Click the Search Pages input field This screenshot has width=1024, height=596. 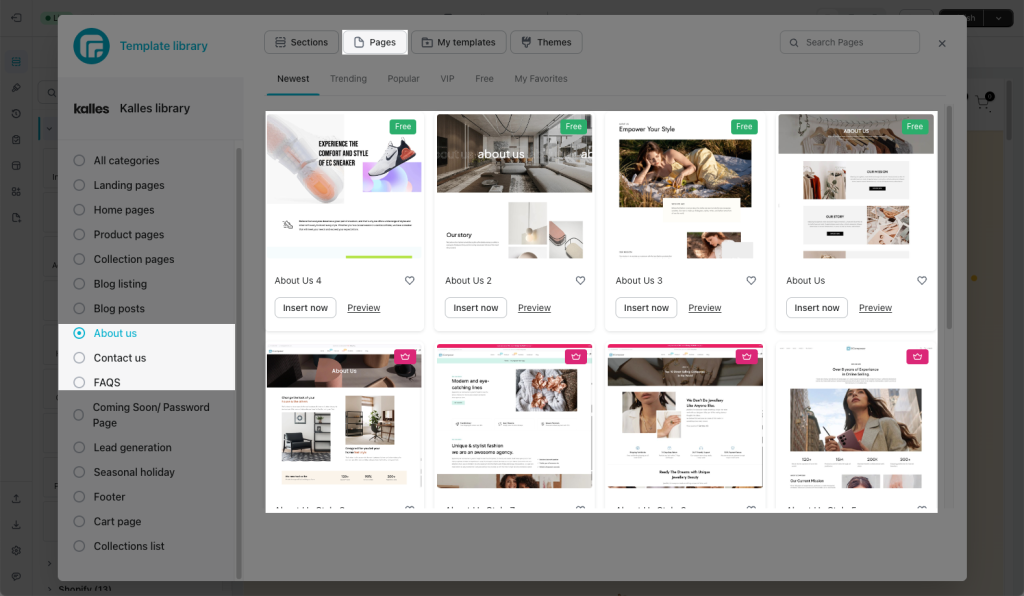pyautogui.click(x=850, y=42)
